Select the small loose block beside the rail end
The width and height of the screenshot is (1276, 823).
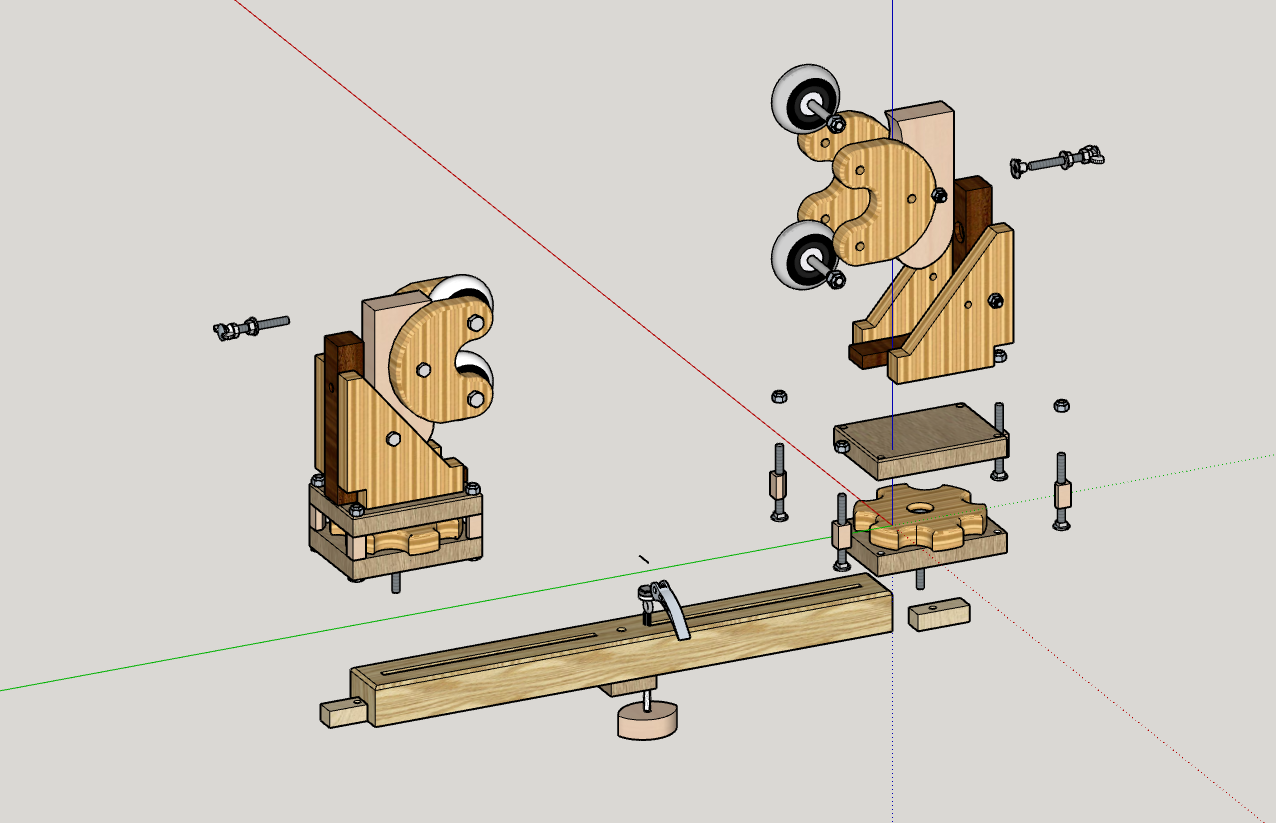click(x=939, y=613)
